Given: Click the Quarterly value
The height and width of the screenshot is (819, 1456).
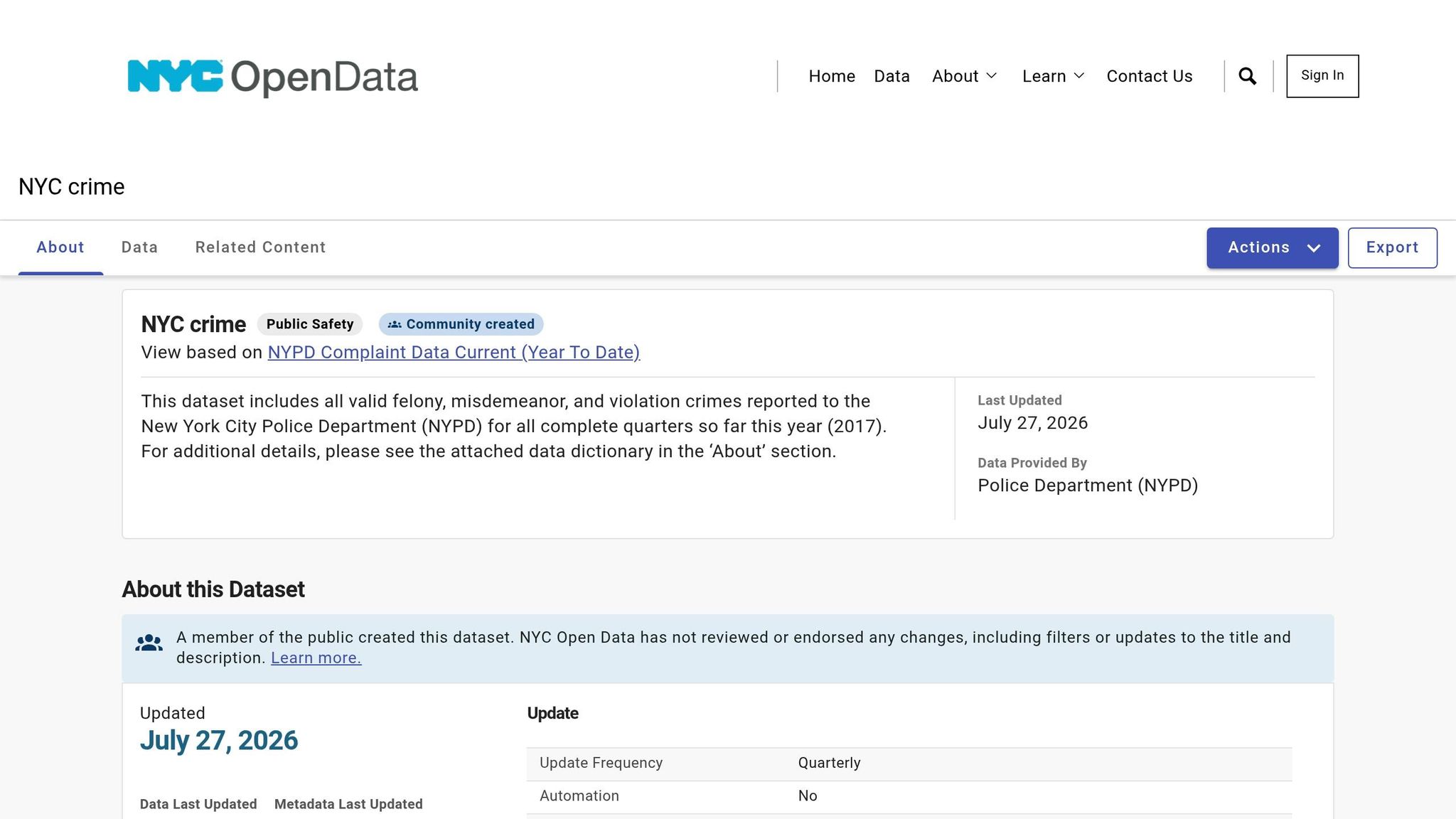Looking at the screenshot, I should pos(829,763).
